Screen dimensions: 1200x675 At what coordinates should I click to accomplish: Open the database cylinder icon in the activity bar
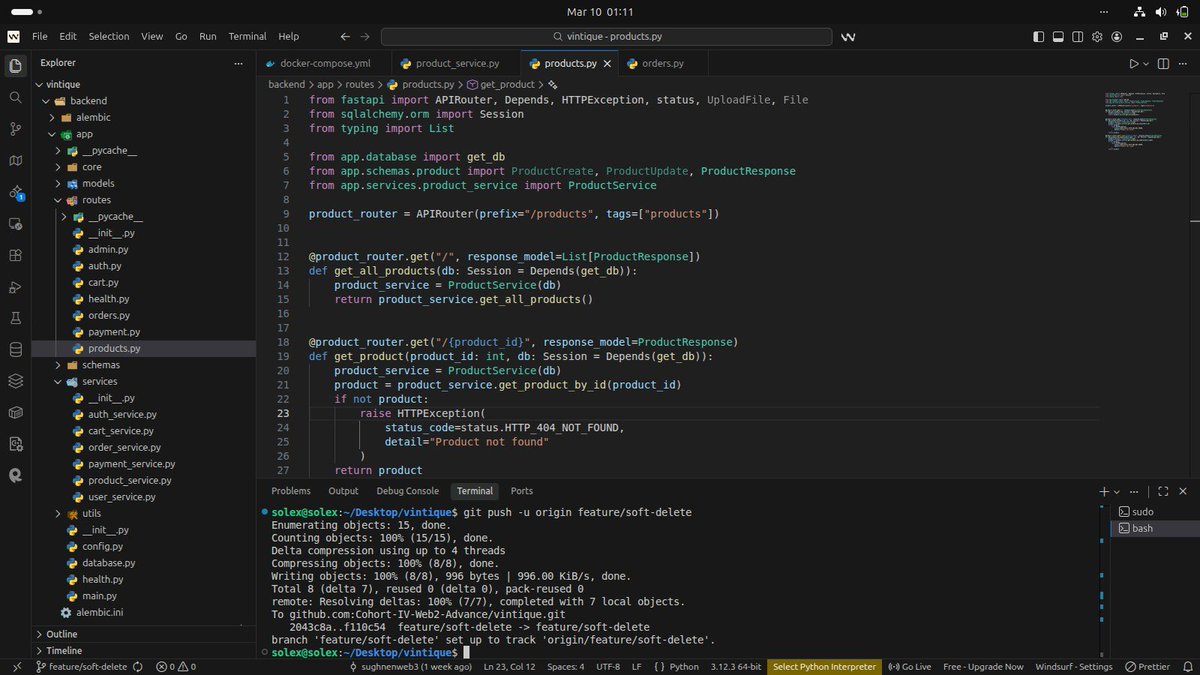tap(15, 350)
